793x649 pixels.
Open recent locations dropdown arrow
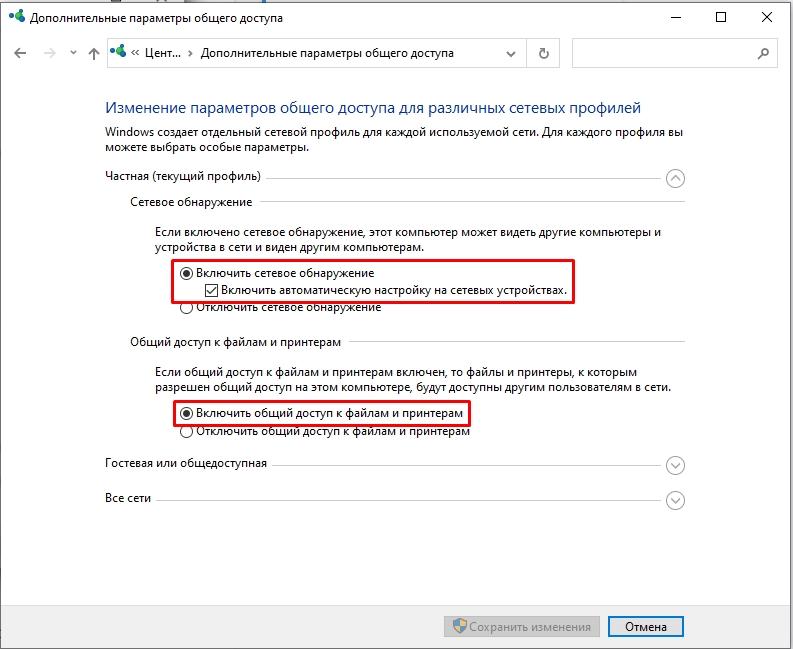pyautogui.click(x=73, y=53)
